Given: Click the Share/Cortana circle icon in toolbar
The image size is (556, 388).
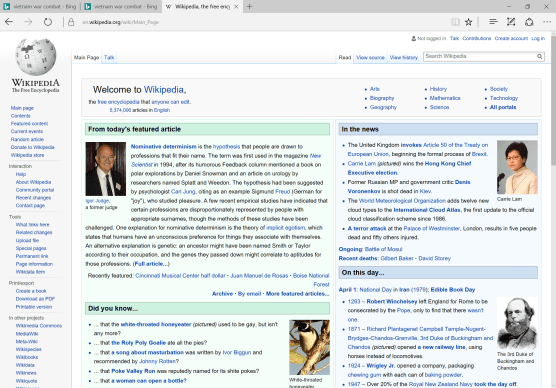Looking at the screenshot, I should tap(529, 22).
